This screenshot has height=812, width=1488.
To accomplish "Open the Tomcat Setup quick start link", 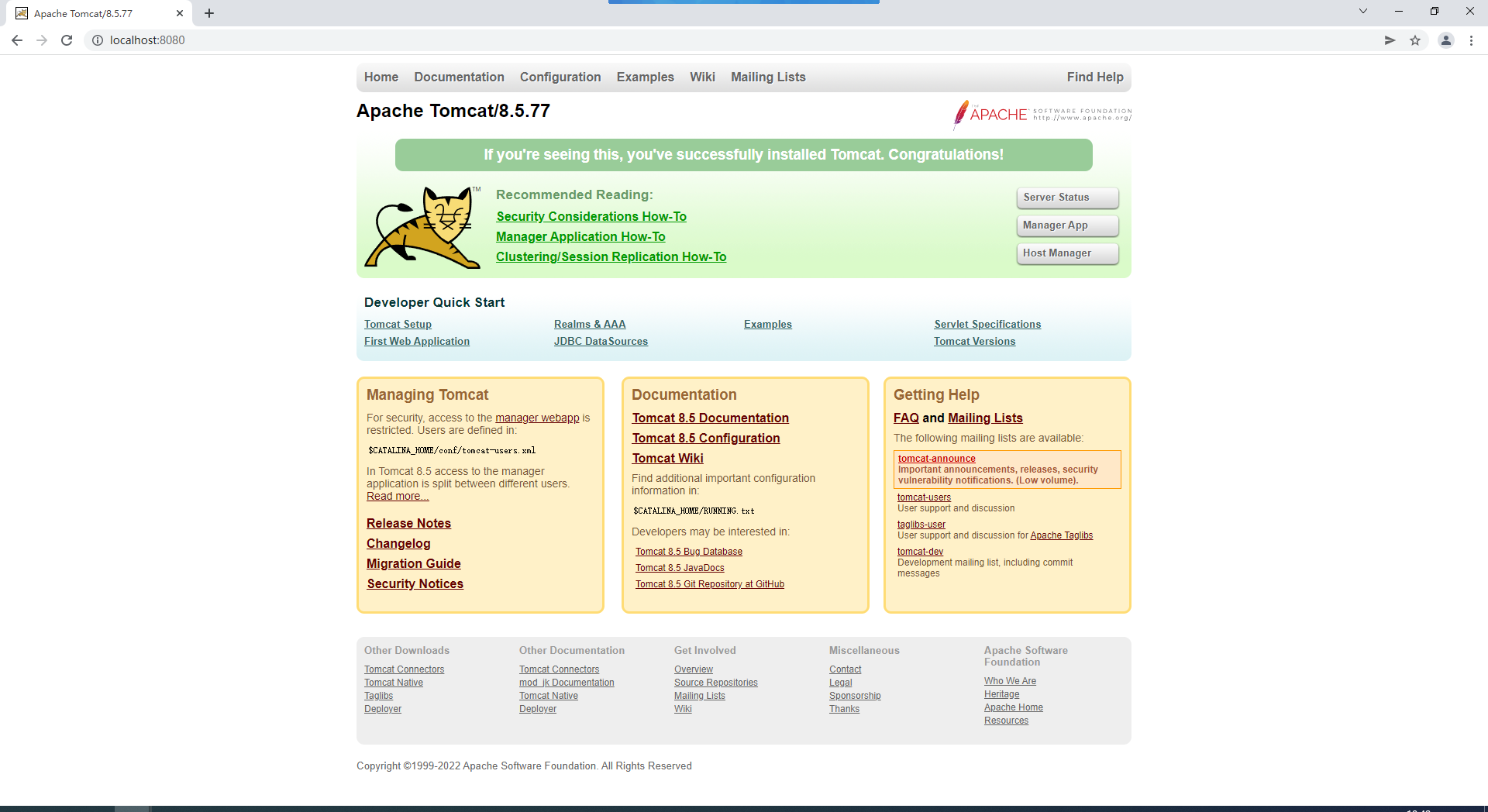I will click(x=398, y=324).
